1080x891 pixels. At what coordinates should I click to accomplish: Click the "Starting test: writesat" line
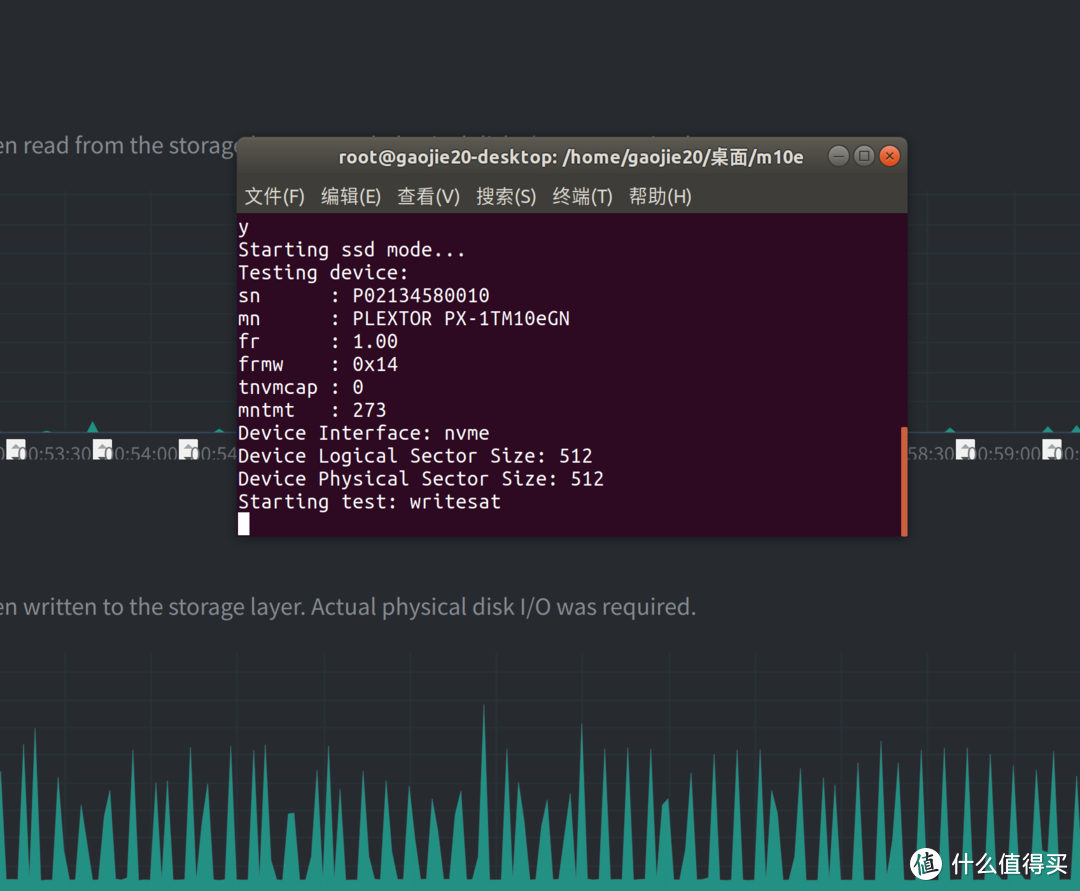[x=369, y=502]
